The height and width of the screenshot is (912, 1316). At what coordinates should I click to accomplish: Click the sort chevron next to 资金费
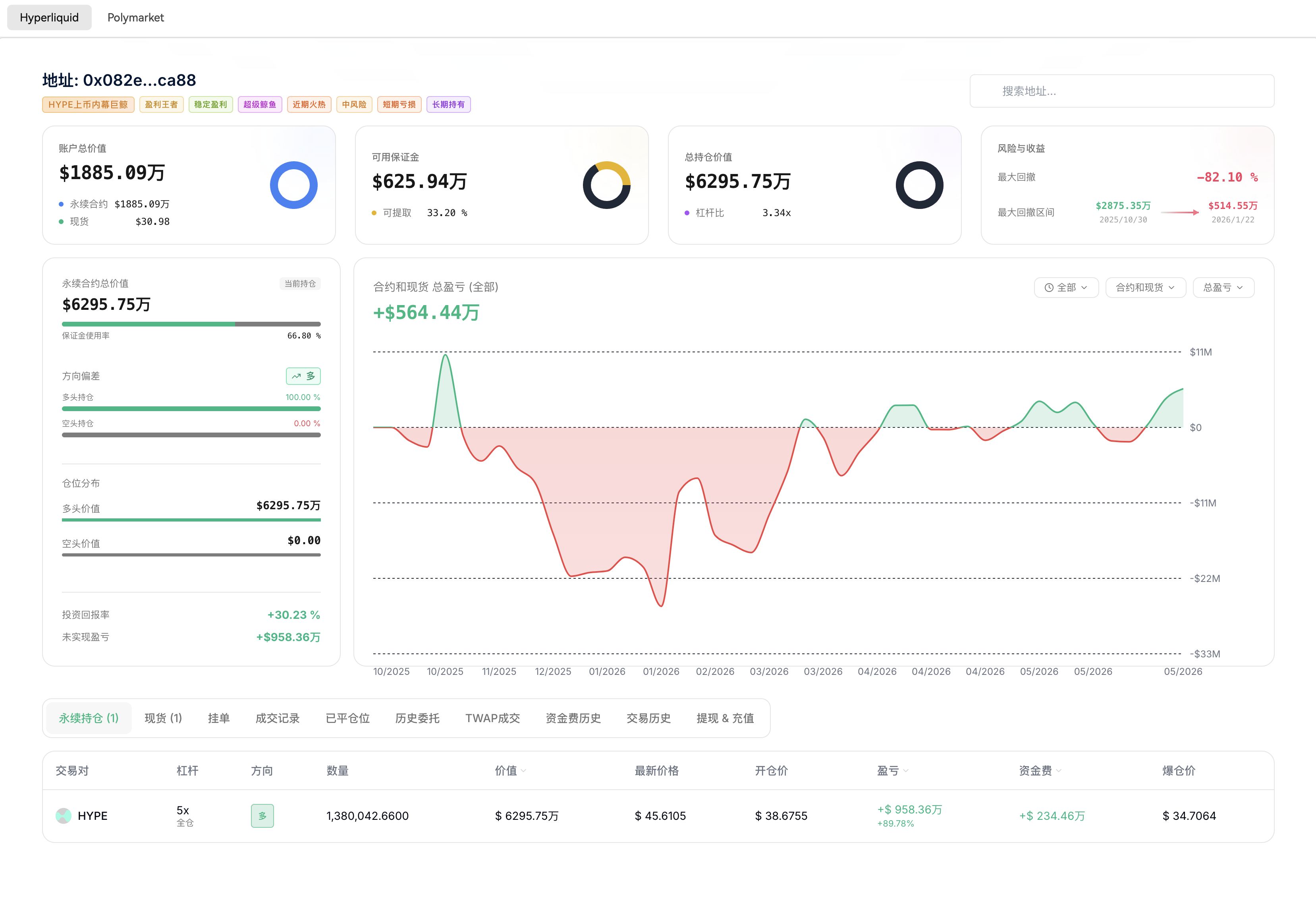coord(1059,771)
